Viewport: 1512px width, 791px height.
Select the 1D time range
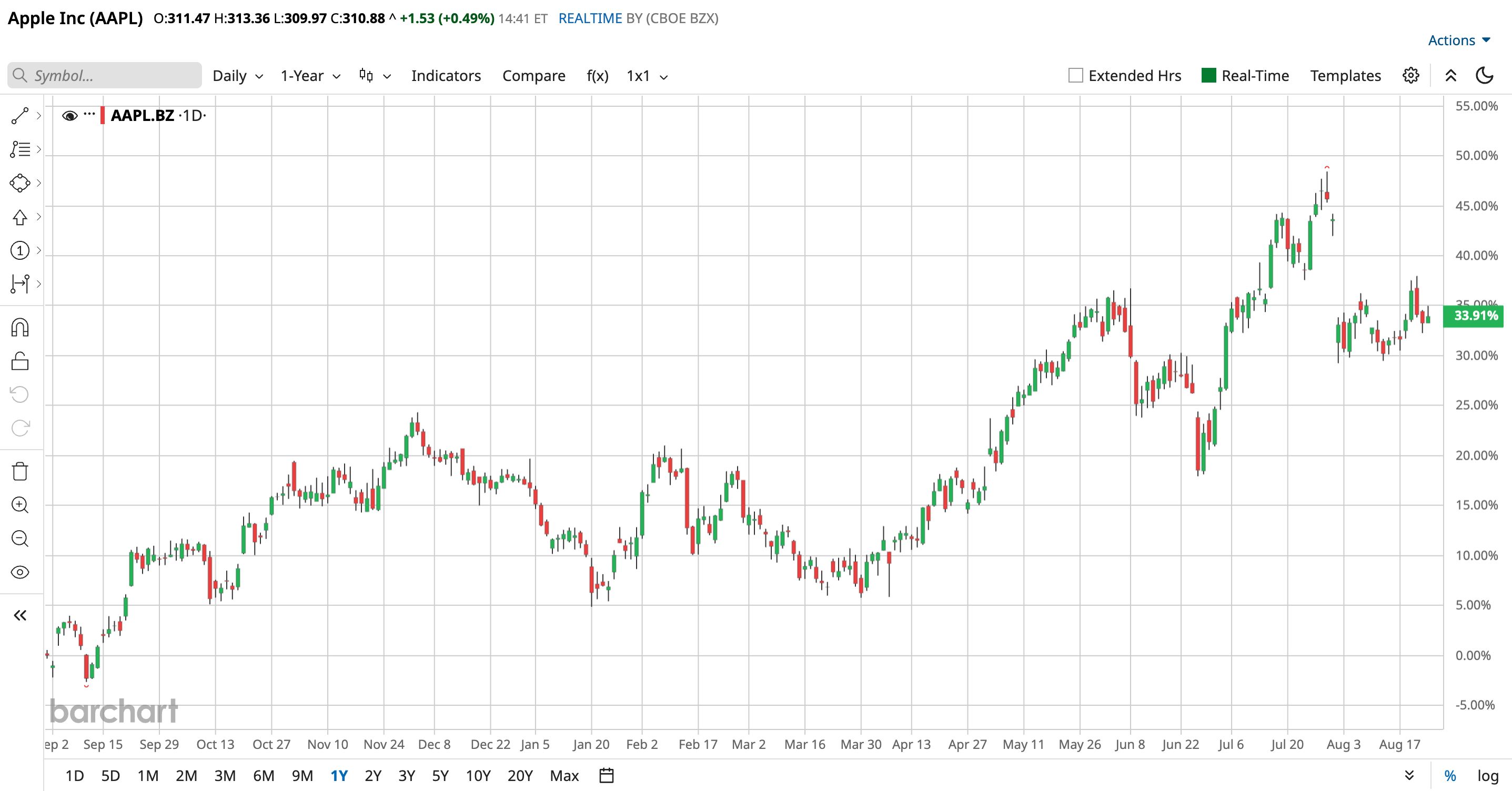click(x=75, y=776)
